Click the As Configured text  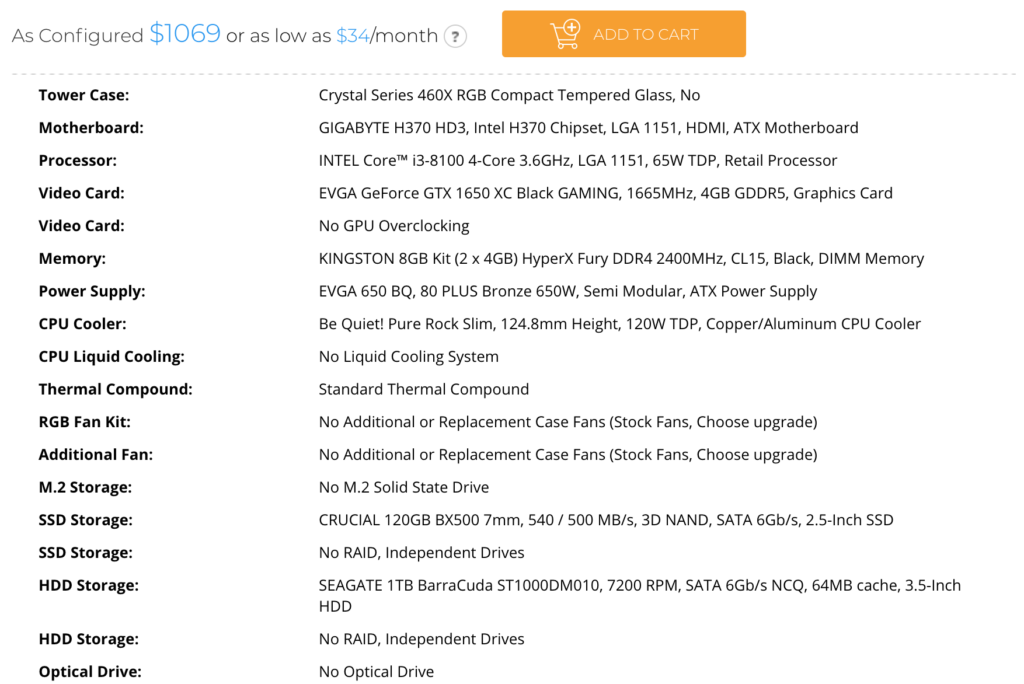coord(77,36)
